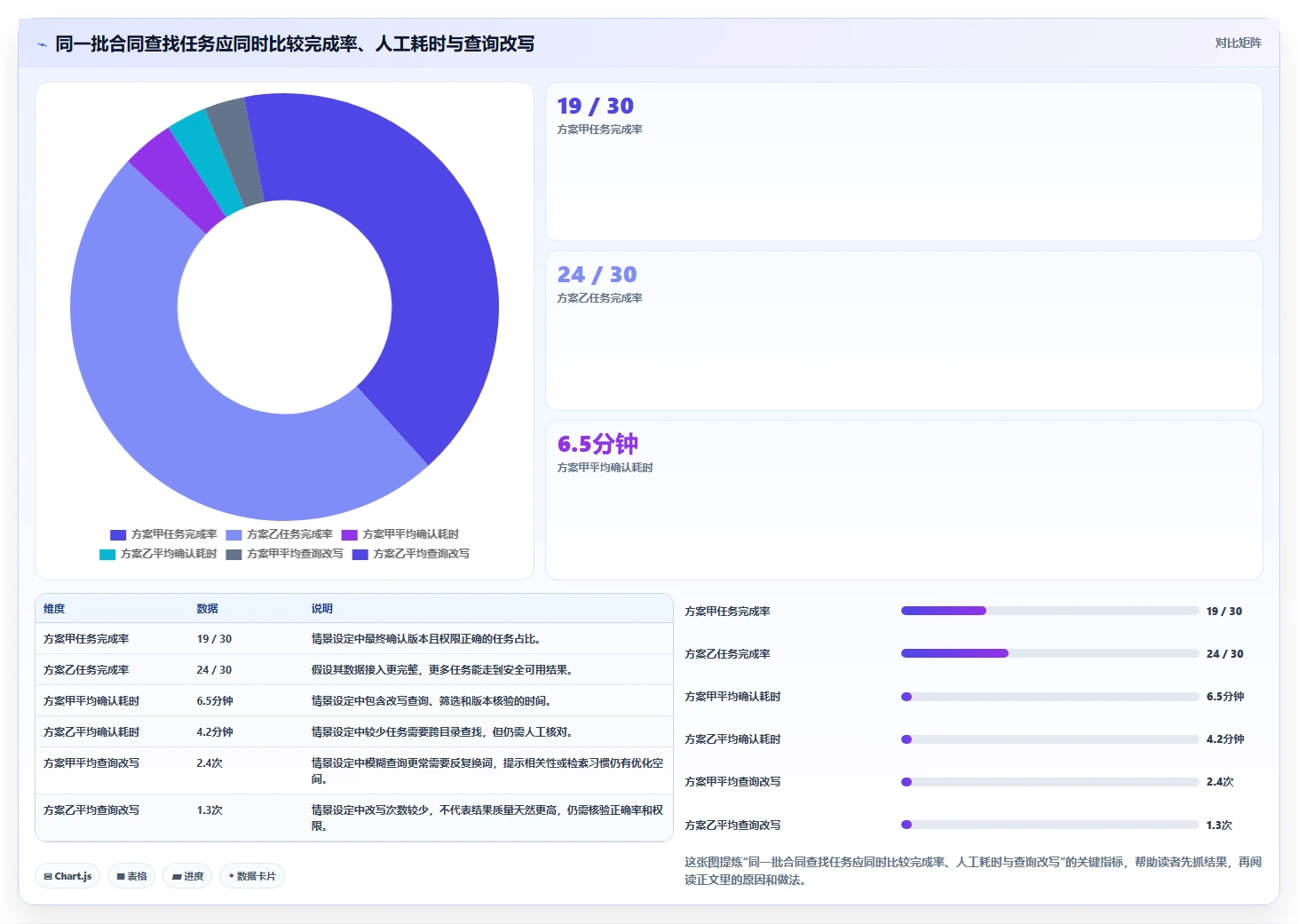Click progress bar for 方案乙平均查询改写

point(1049,825)
